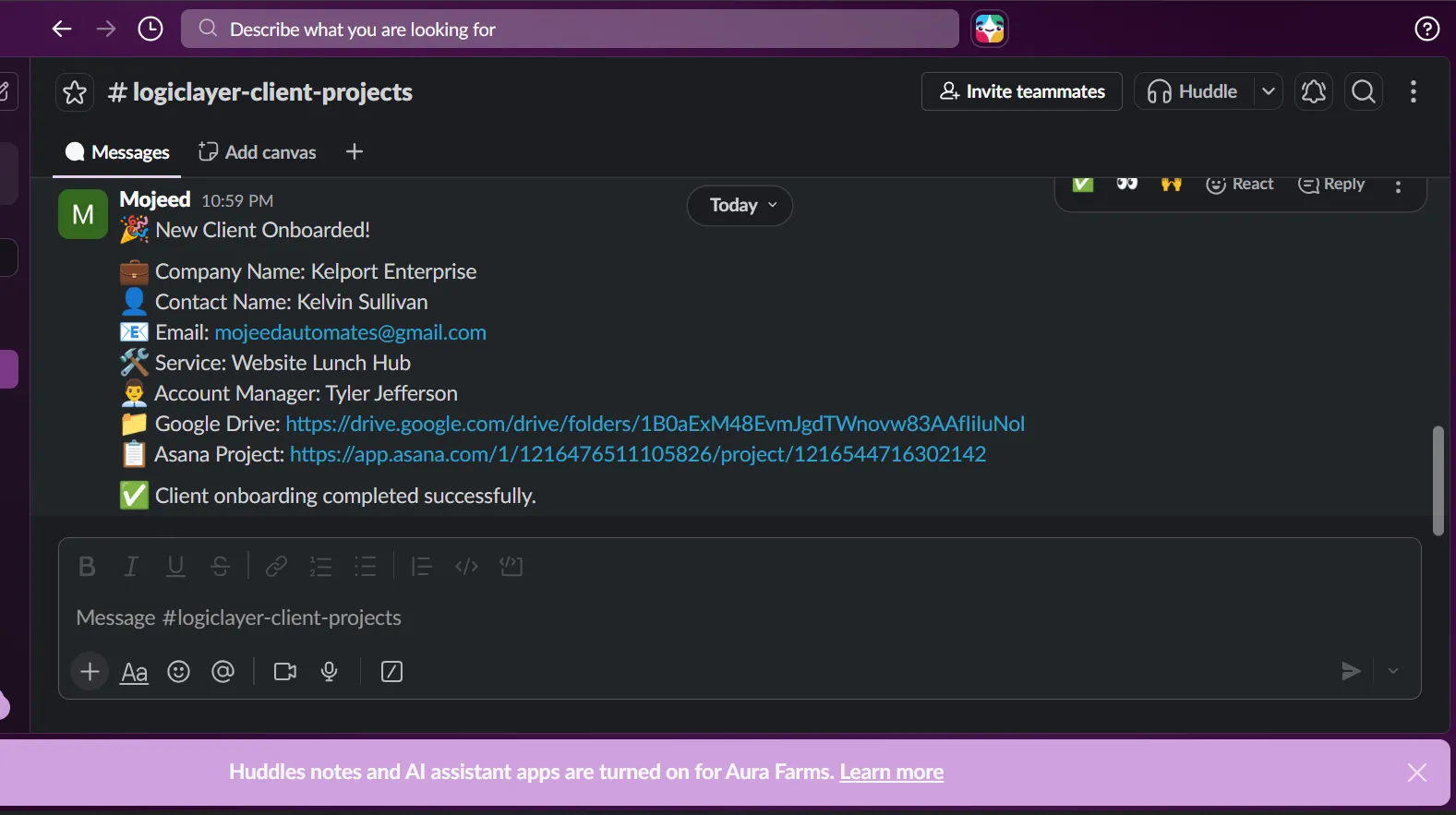Screen dimensions: 1456x815
Task: Click the Mojeed sender name
Action: [x=155, y=199]
